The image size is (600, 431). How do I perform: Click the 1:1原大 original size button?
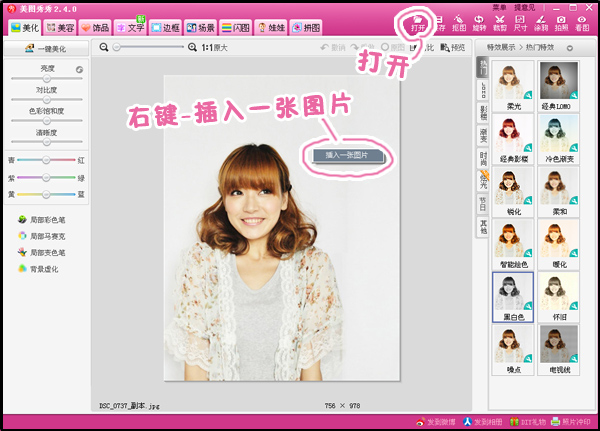click(214, 47)
